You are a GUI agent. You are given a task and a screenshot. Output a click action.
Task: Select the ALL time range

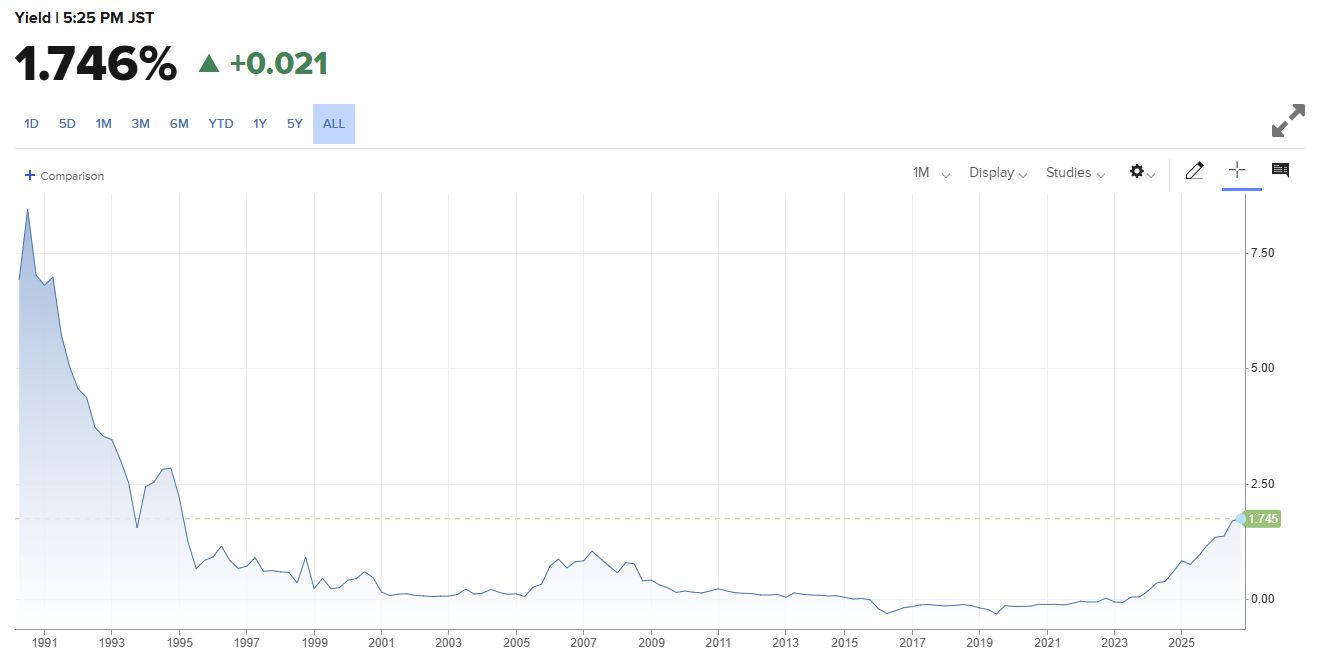[x=334, y=124]
